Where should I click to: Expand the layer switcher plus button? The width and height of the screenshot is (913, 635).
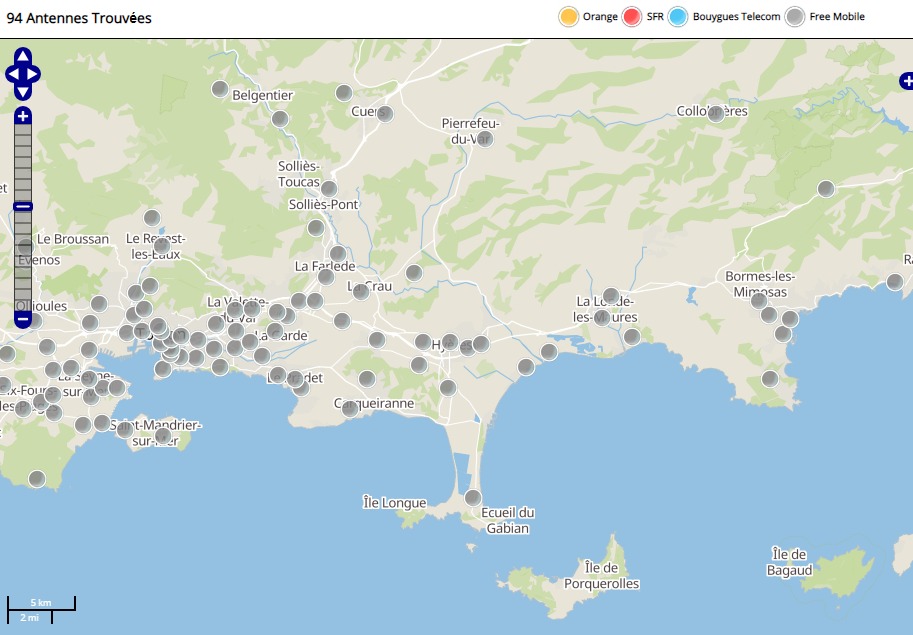click(x=906, y=80)
